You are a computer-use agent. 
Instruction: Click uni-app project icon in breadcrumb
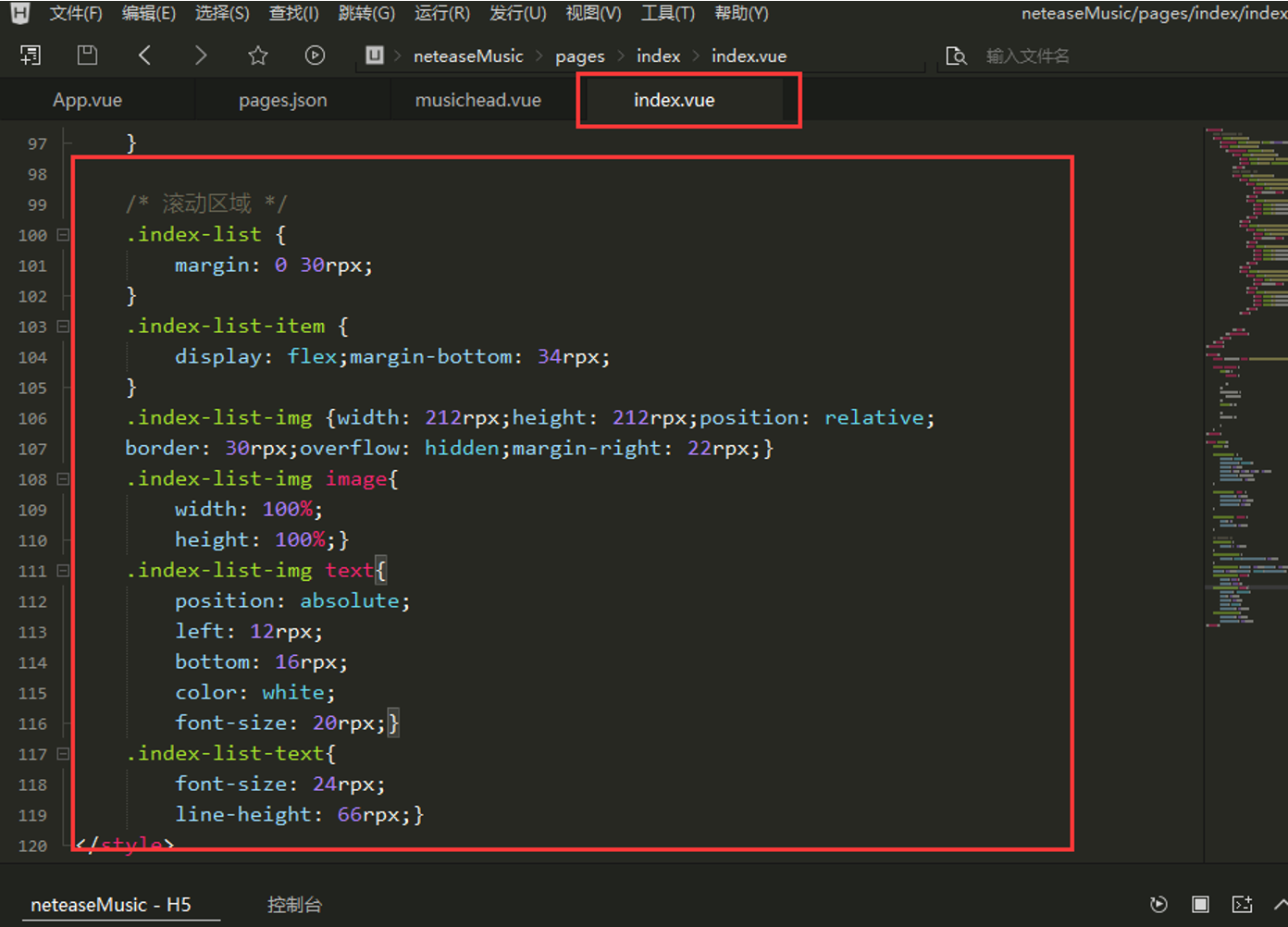(375, 56)
